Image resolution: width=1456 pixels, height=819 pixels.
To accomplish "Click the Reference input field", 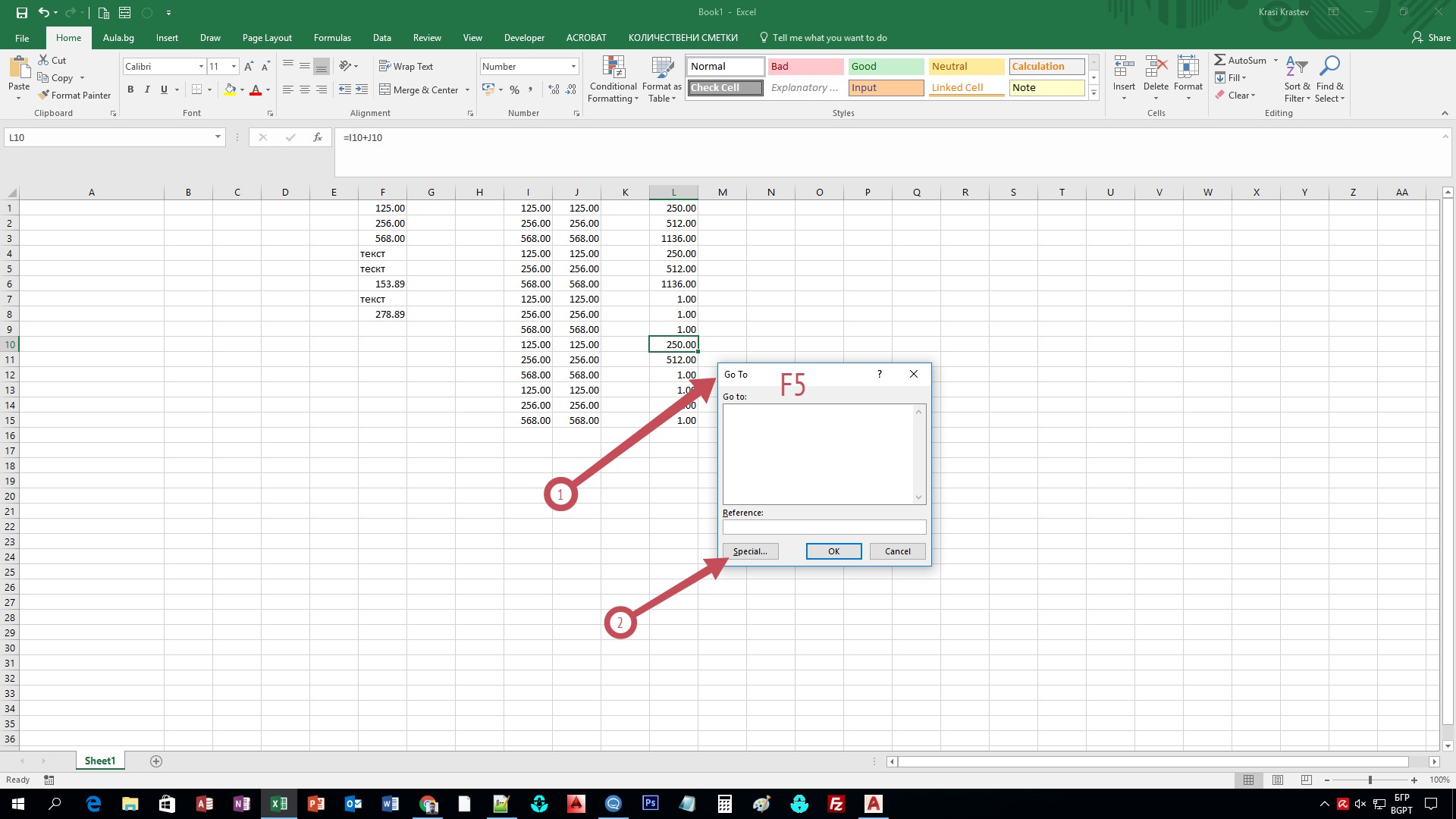I will [x=824, y=527].
